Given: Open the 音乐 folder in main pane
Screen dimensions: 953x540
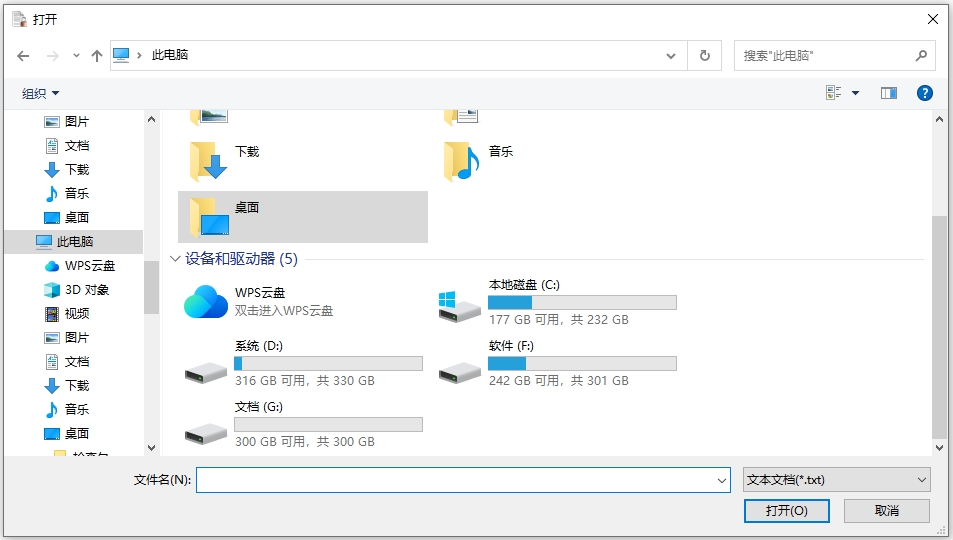Looking at the screenshot, I should click(462, 160).
